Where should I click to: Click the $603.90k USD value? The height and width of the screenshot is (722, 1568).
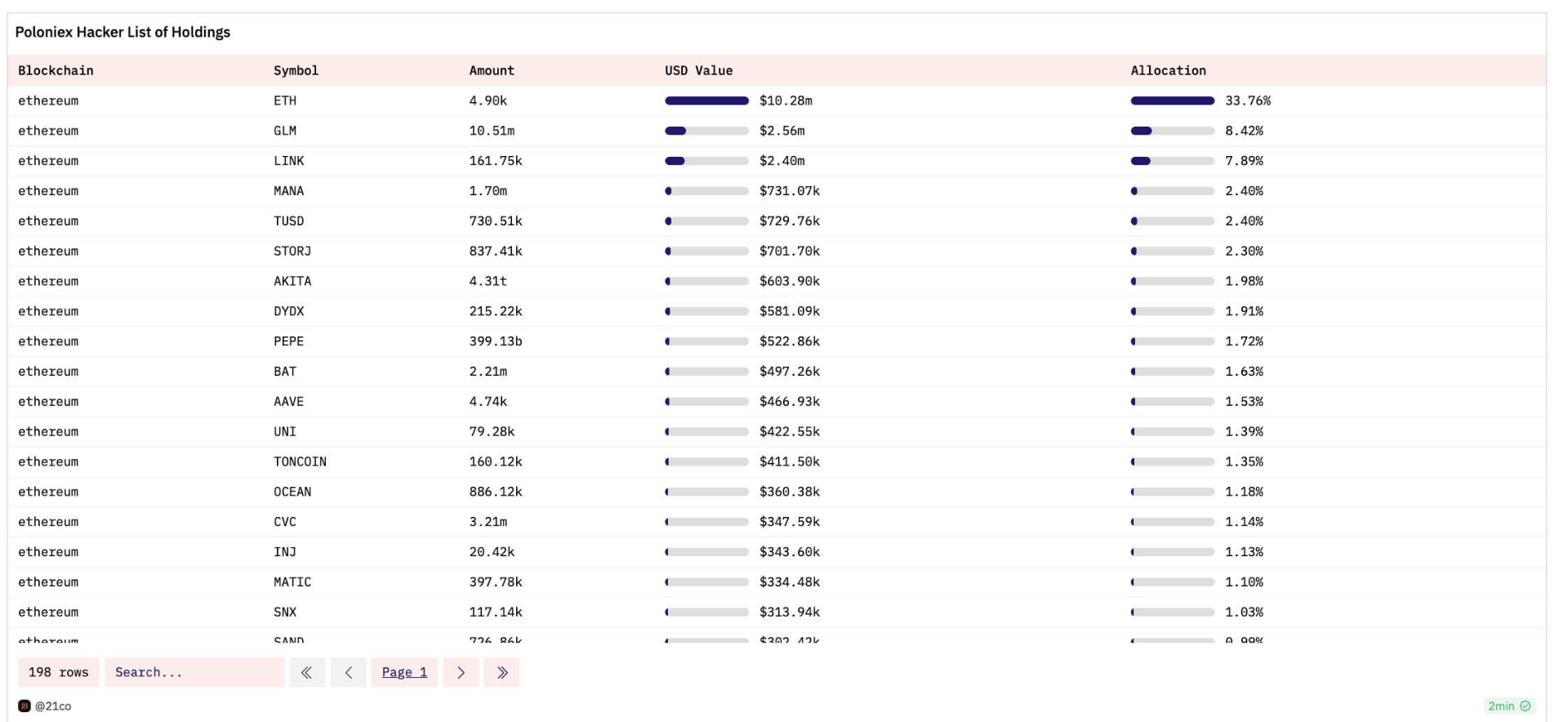(789, 281)
